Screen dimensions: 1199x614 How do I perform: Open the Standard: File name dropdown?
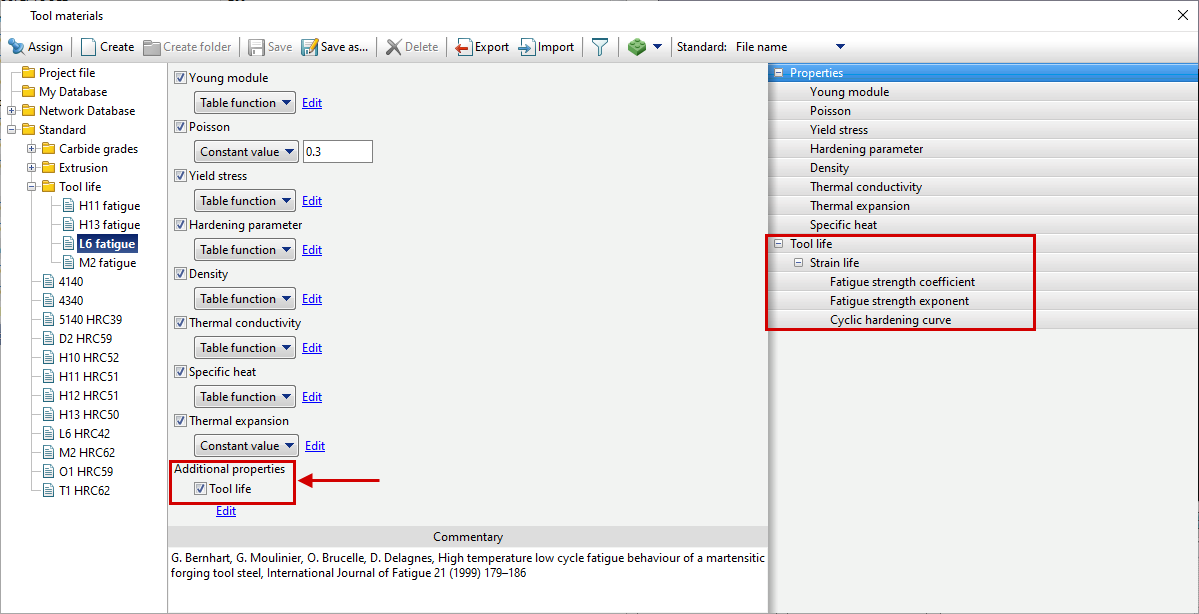[x=839, y=46]
